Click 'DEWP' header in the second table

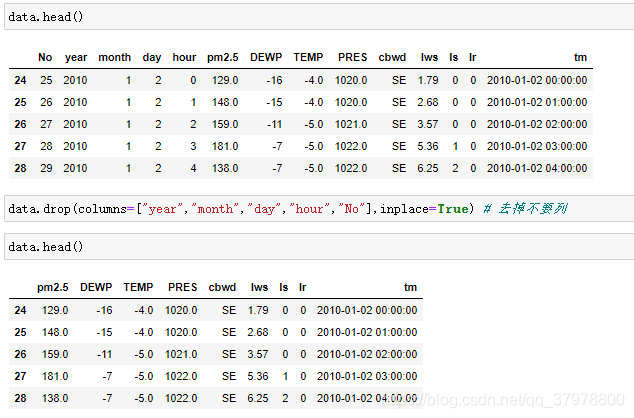[x=96, y=287]
